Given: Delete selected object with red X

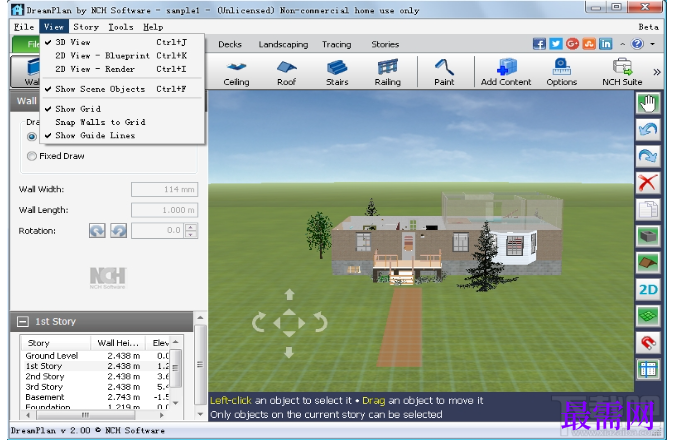Looking at the screenshot, I should coord(648,182).
